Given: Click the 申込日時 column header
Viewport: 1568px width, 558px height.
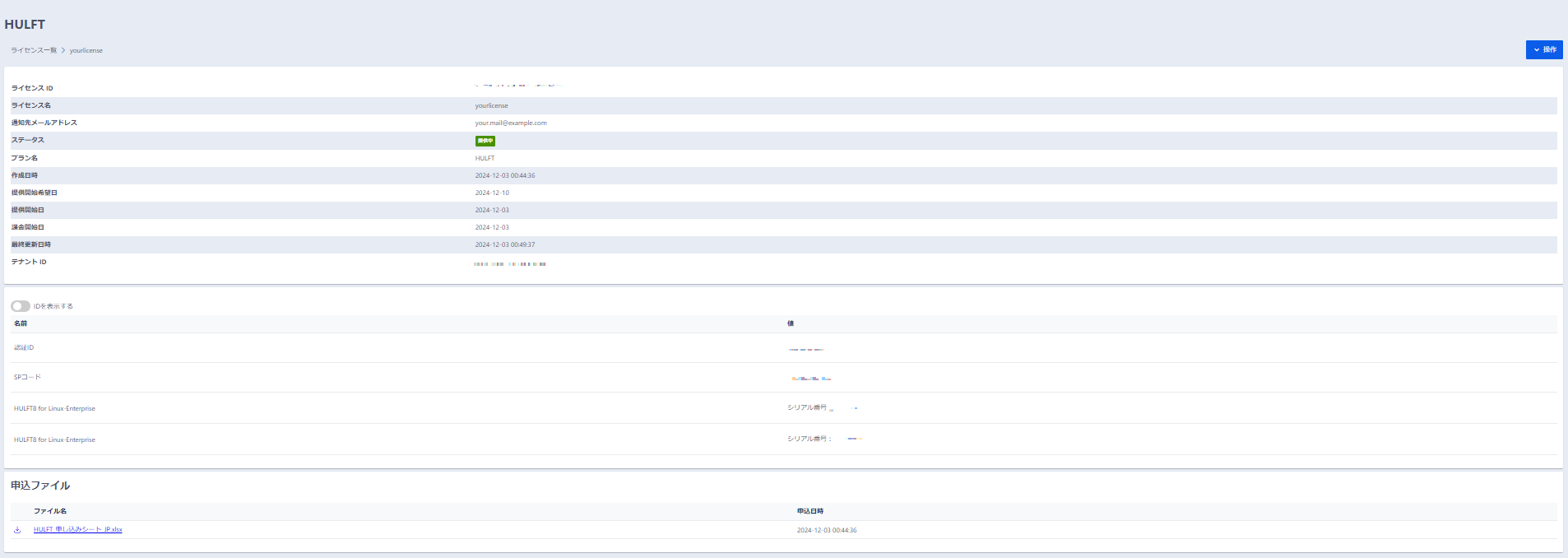Looking at the screenshot, I should click(810, 511).
